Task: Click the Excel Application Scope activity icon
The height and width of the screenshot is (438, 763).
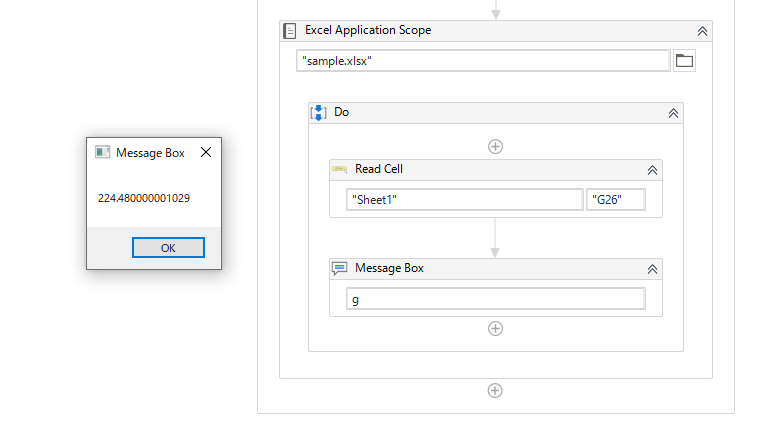Action: click(290, 31)
